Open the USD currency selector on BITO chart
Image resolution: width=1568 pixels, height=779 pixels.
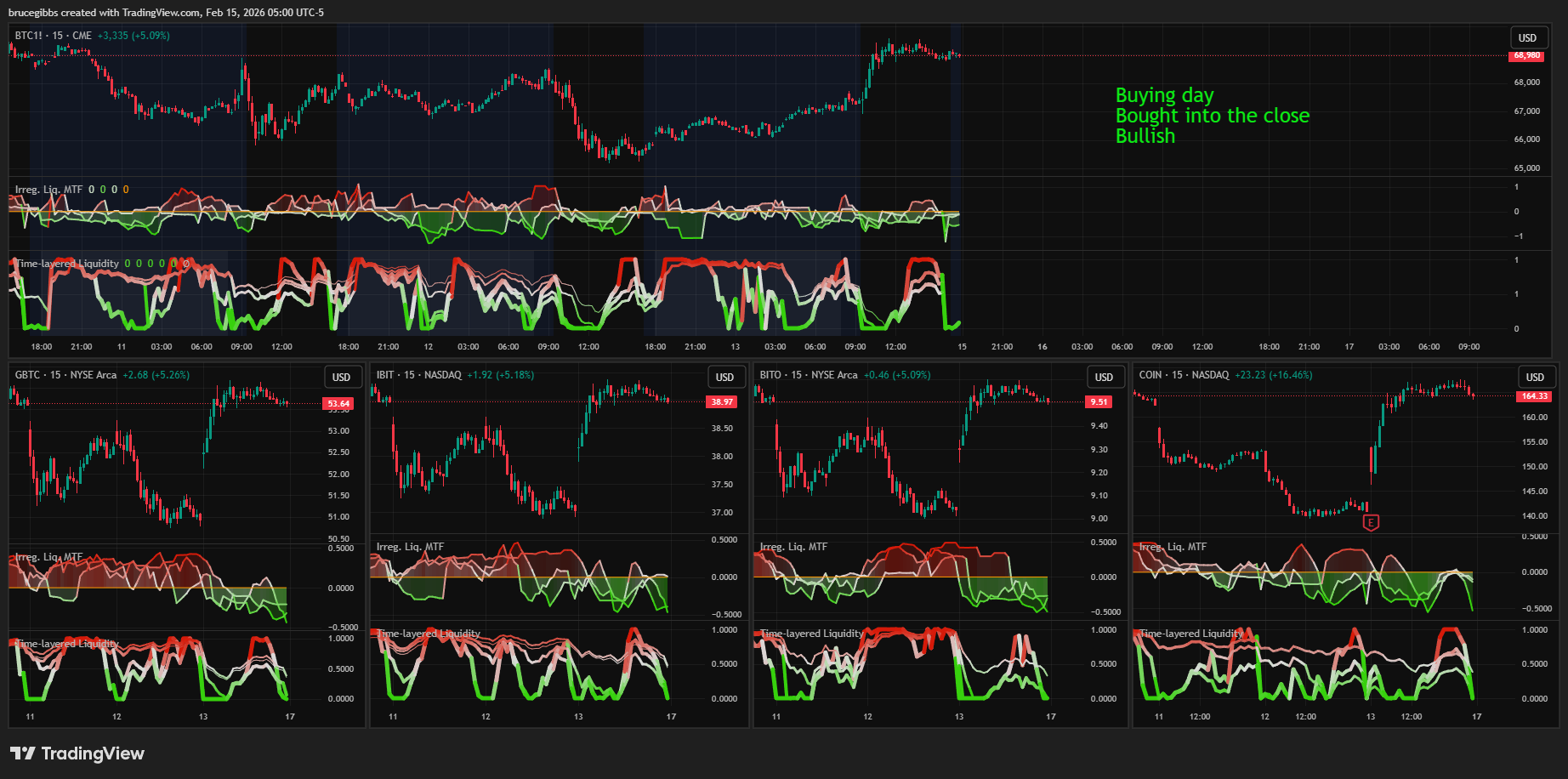coord(1104,377)
